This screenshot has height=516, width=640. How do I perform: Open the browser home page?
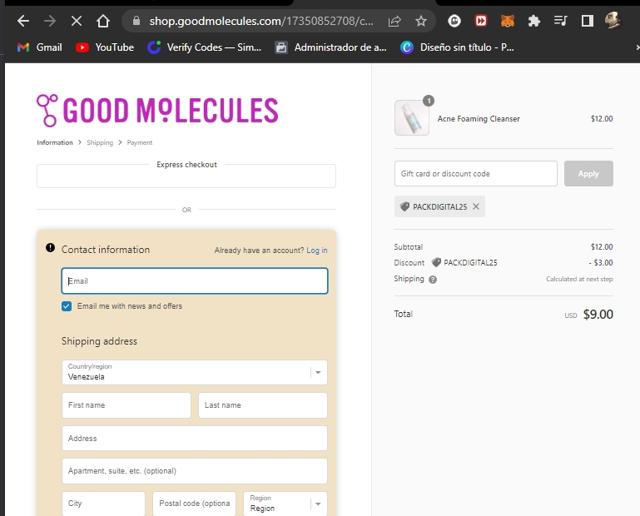point(103,20)
